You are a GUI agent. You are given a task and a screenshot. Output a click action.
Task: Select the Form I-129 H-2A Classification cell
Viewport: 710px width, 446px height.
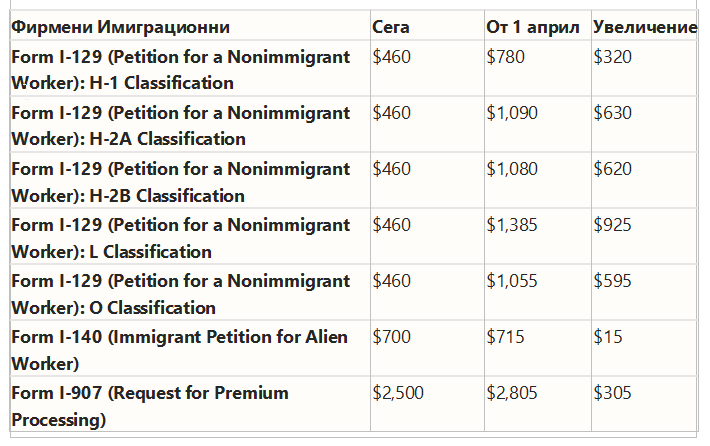(190, 125)
